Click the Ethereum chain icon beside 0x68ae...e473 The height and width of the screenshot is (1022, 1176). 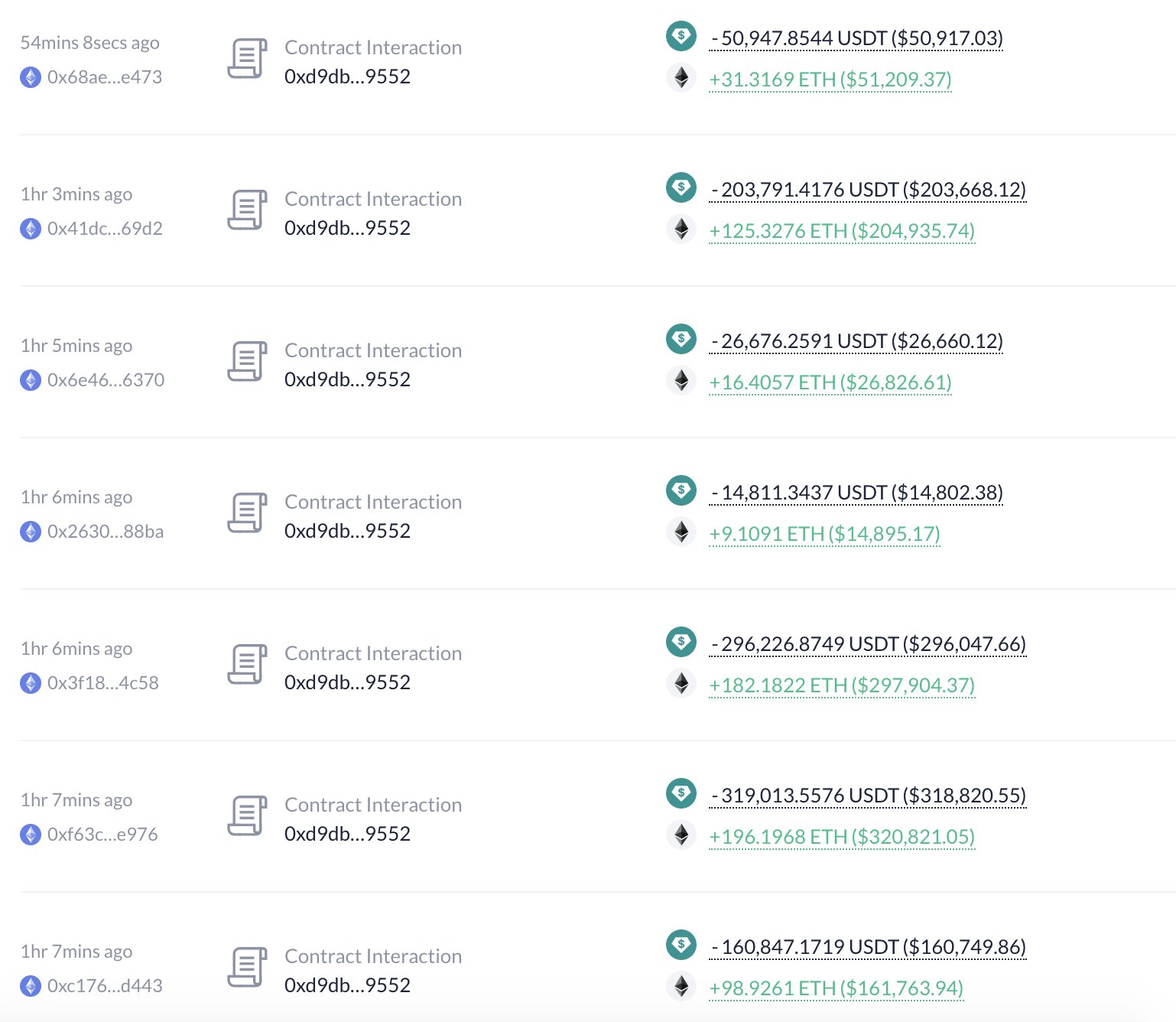(x=31, y=77)
